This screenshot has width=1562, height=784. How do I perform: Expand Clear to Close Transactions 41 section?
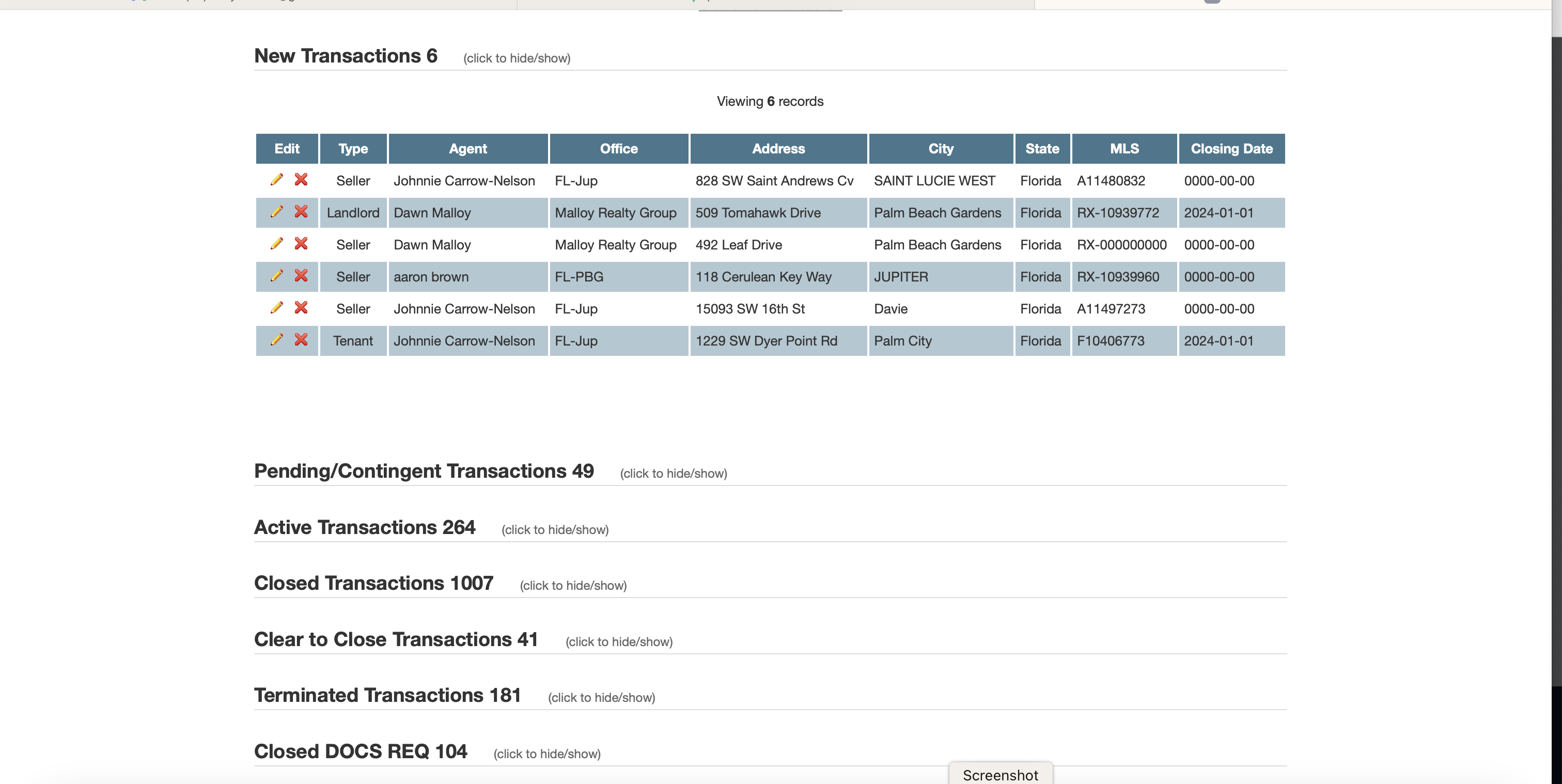[x=396, y=640]
